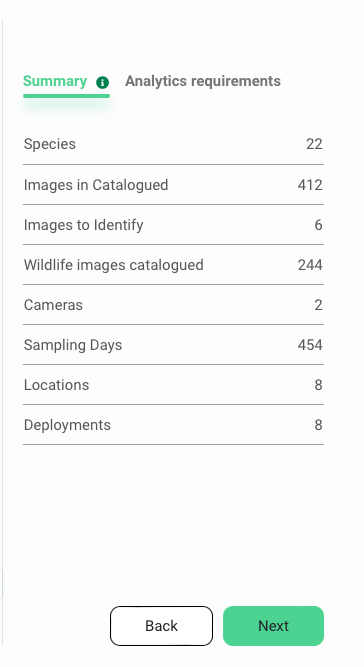Select the Images to Identify row
The height and width of the screenshot is (667, 364).
173,225
